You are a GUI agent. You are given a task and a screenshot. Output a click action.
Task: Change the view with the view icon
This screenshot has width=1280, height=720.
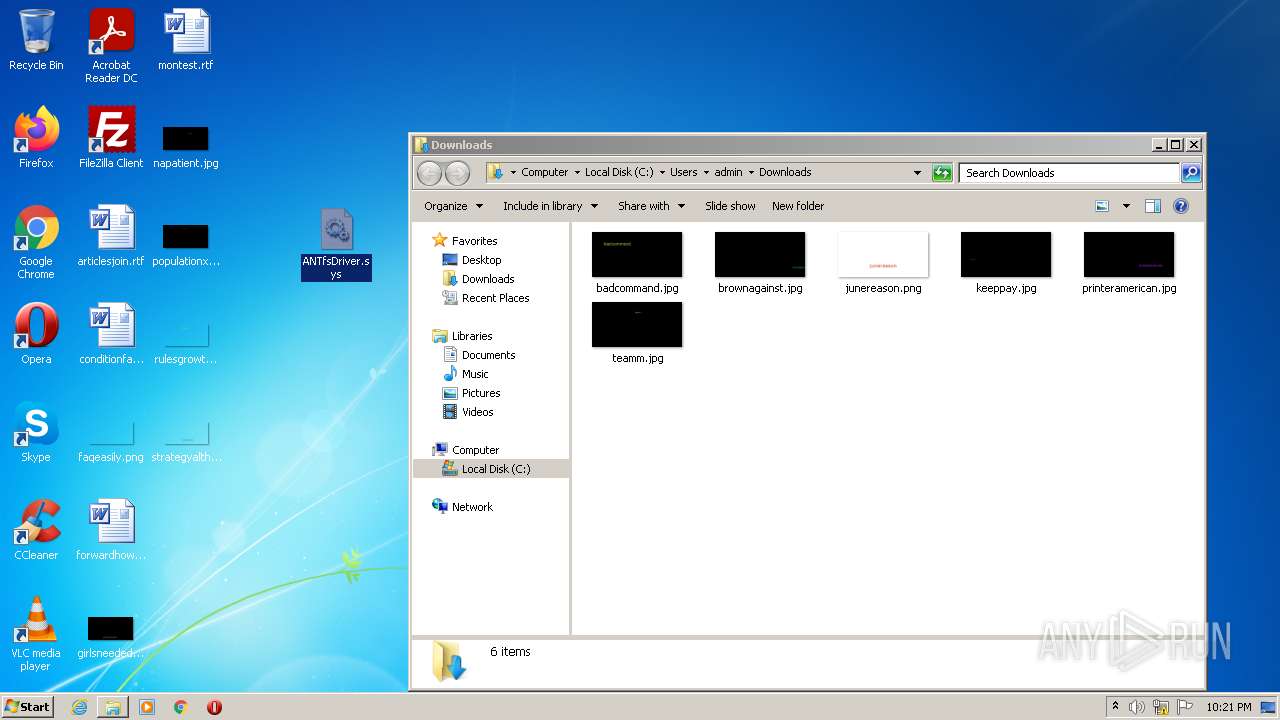pyautogui.click(x=1102, y=206)
